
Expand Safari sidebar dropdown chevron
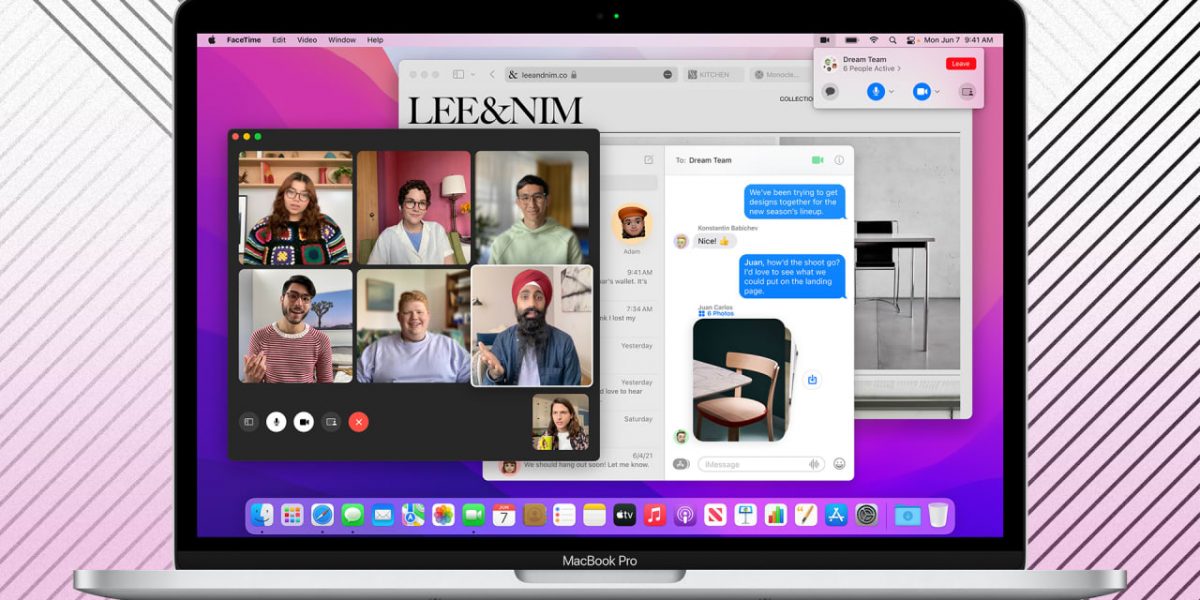coord(471,75)
